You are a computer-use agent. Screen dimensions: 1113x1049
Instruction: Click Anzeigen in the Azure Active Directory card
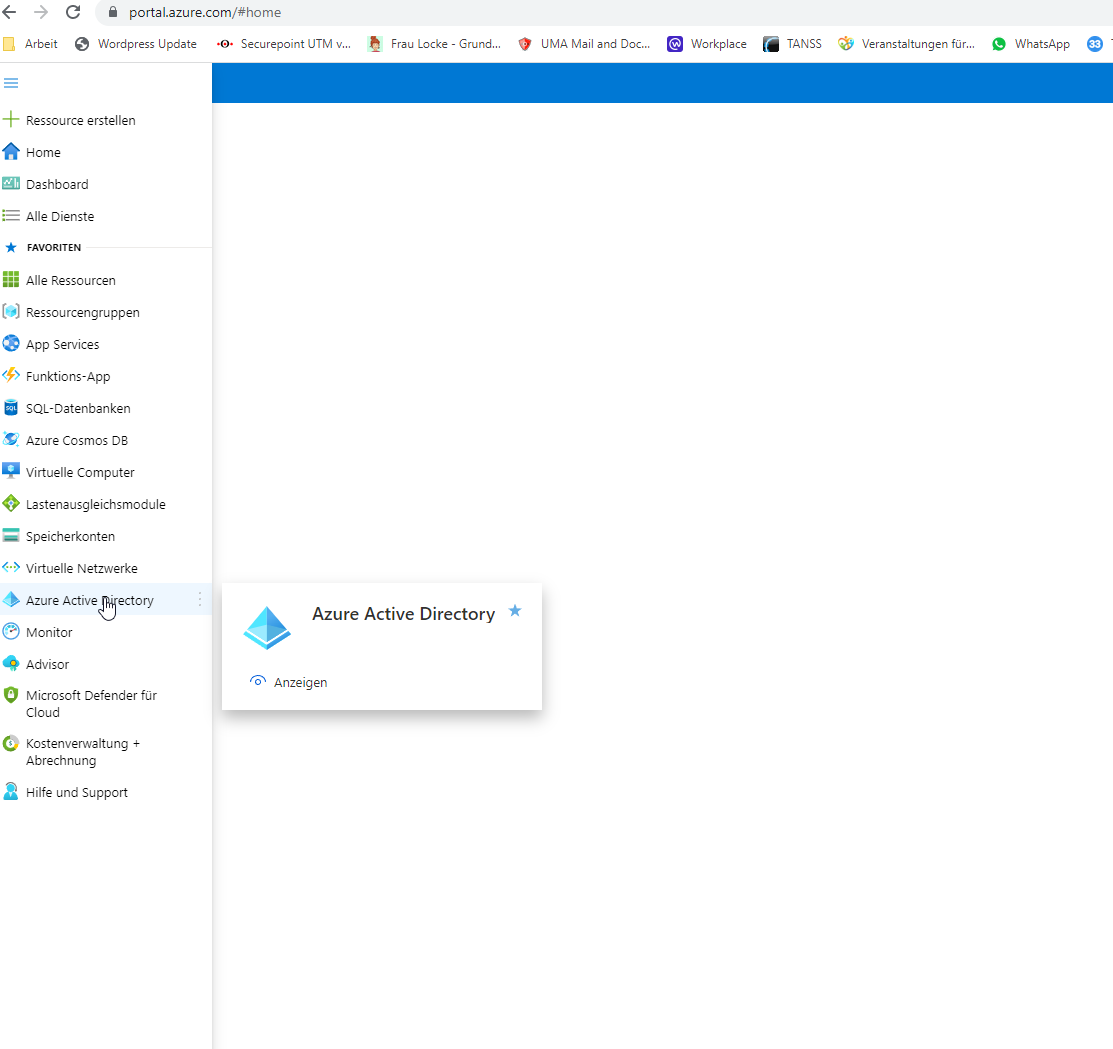300,683
